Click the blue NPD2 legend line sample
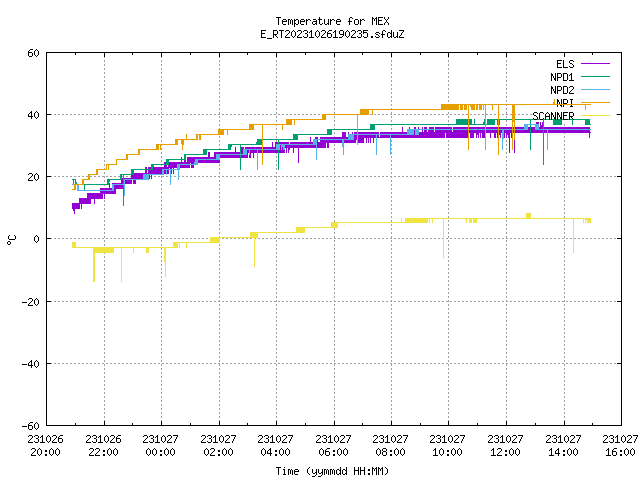 595,89
